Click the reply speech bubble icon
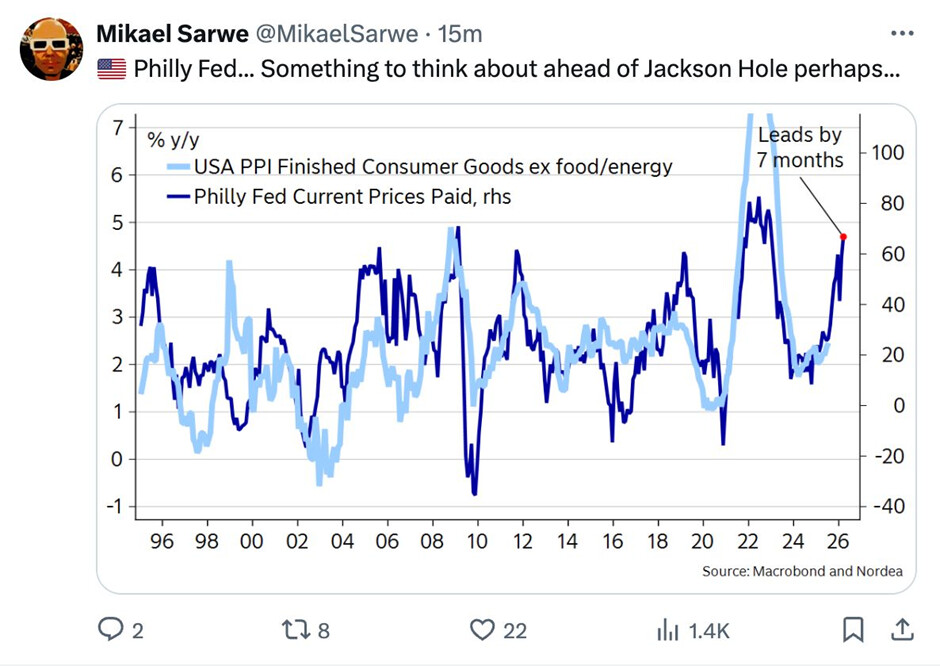This screenshot has width=940, height=666. pyautogui.click(x=109, y=630)
